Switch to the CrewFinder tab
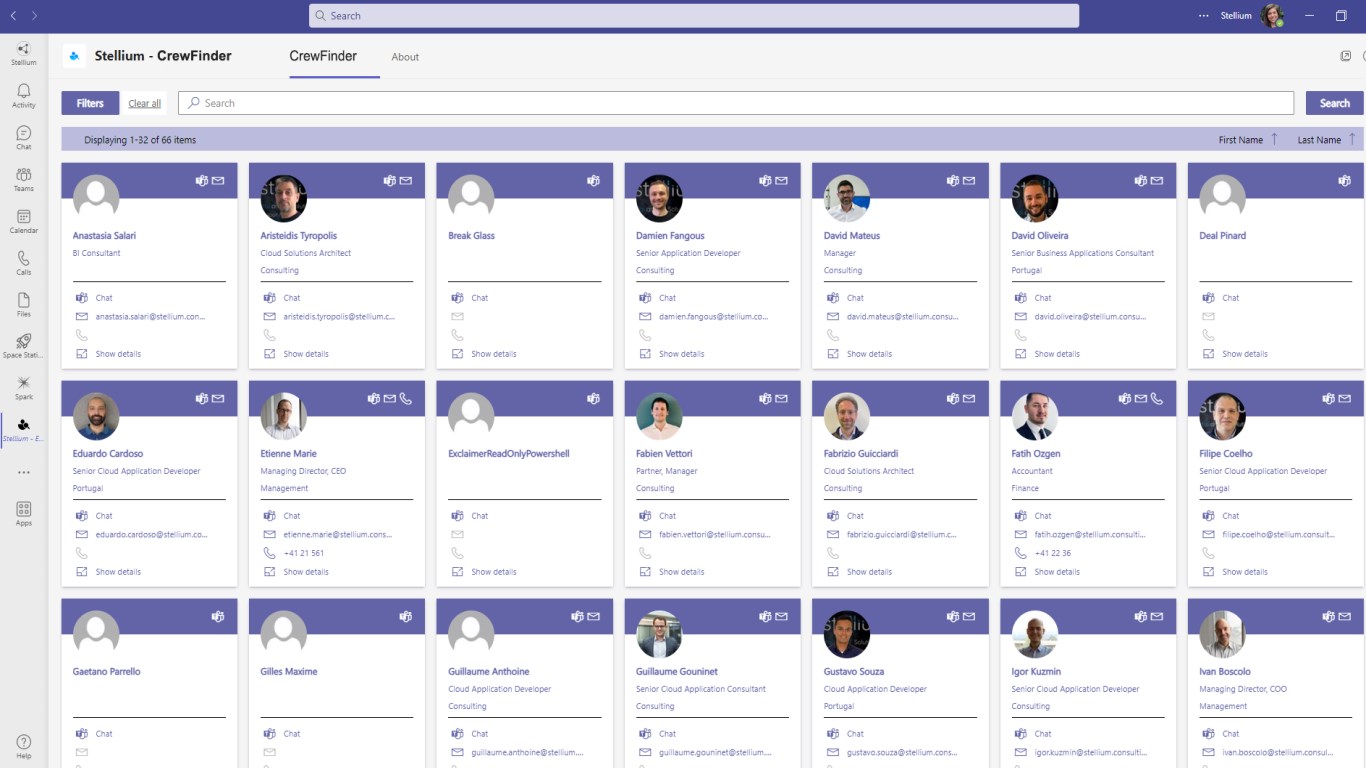1366x768 pixels. pyautogui.click(x=323, y=56)
